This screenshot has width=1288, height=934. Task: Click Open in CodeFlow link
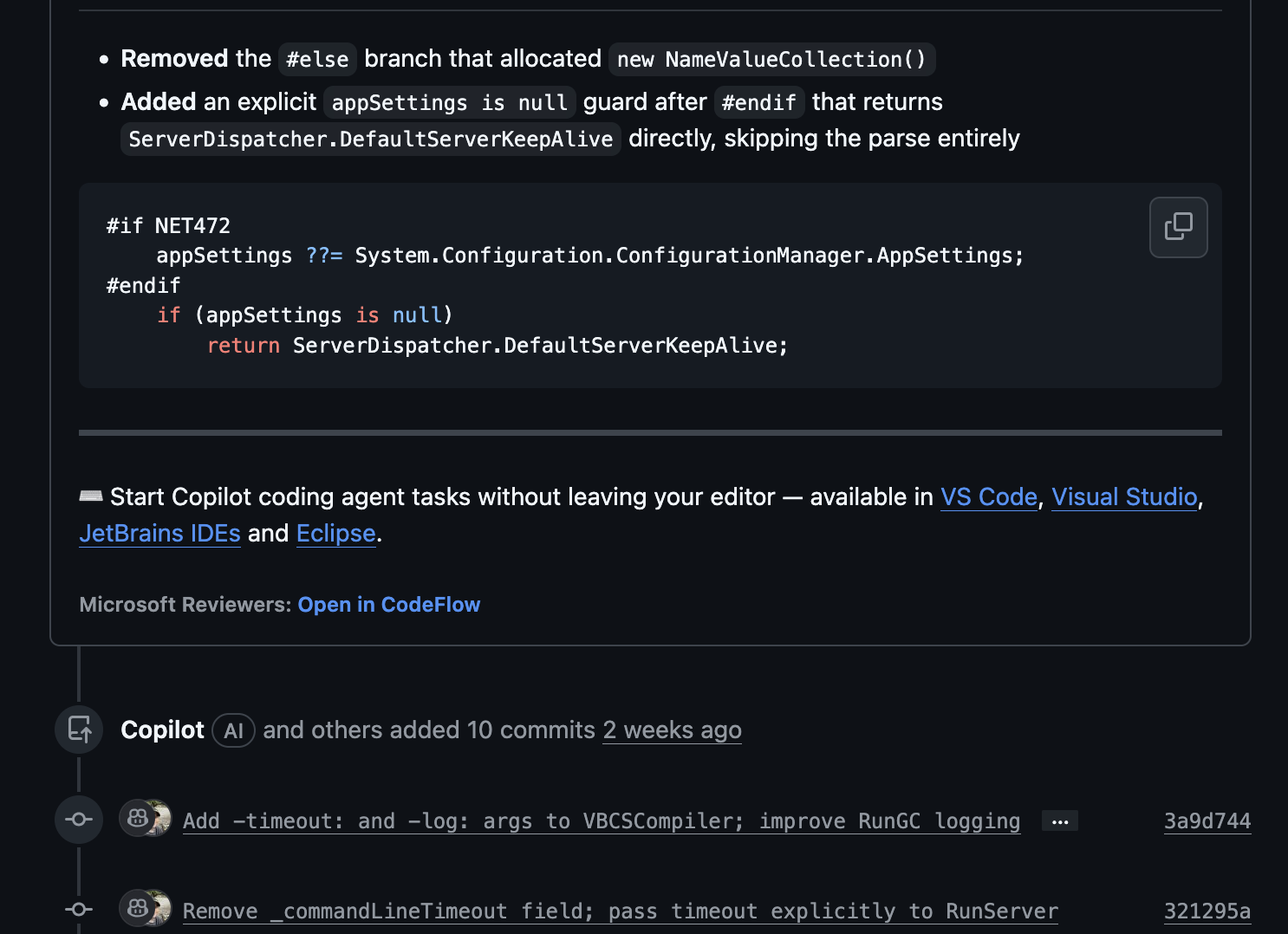[x=388, y=604]
